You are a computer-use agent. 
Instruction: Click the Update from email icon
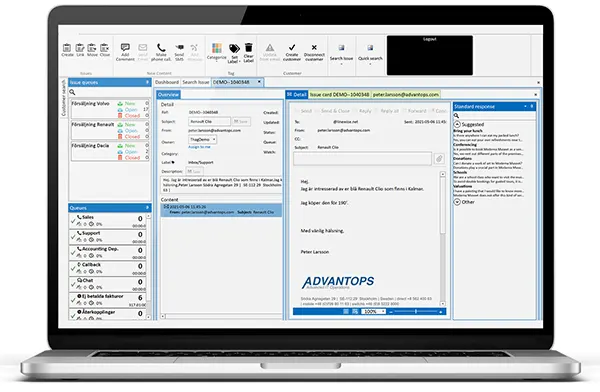[x=270, y=47]
